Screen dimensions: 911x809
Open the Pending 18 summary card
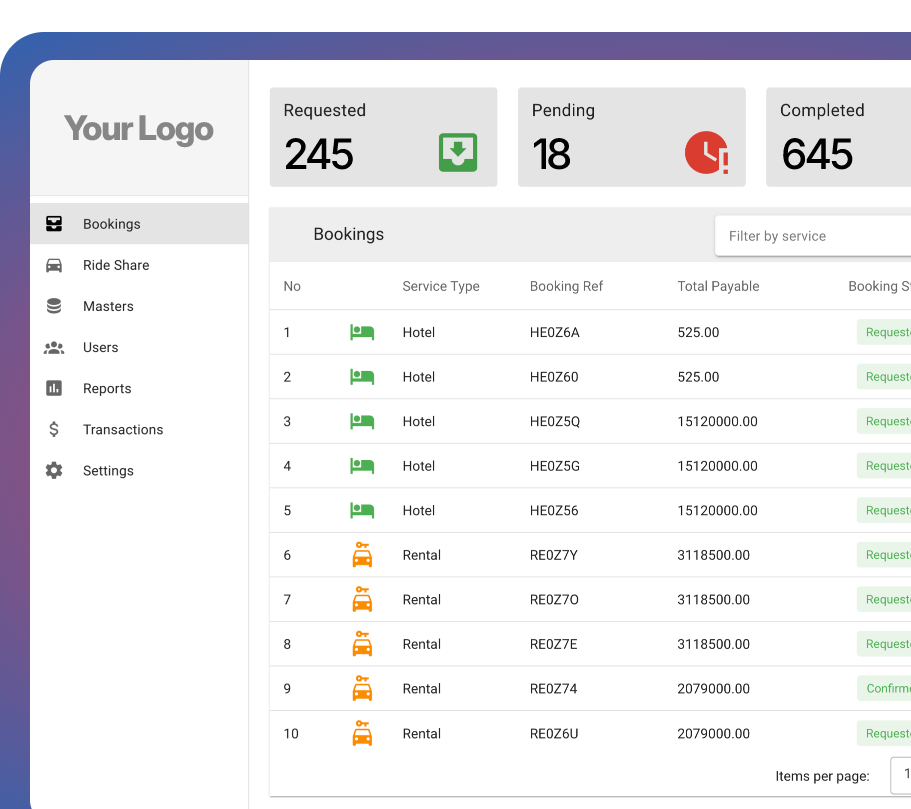[632, 137]
